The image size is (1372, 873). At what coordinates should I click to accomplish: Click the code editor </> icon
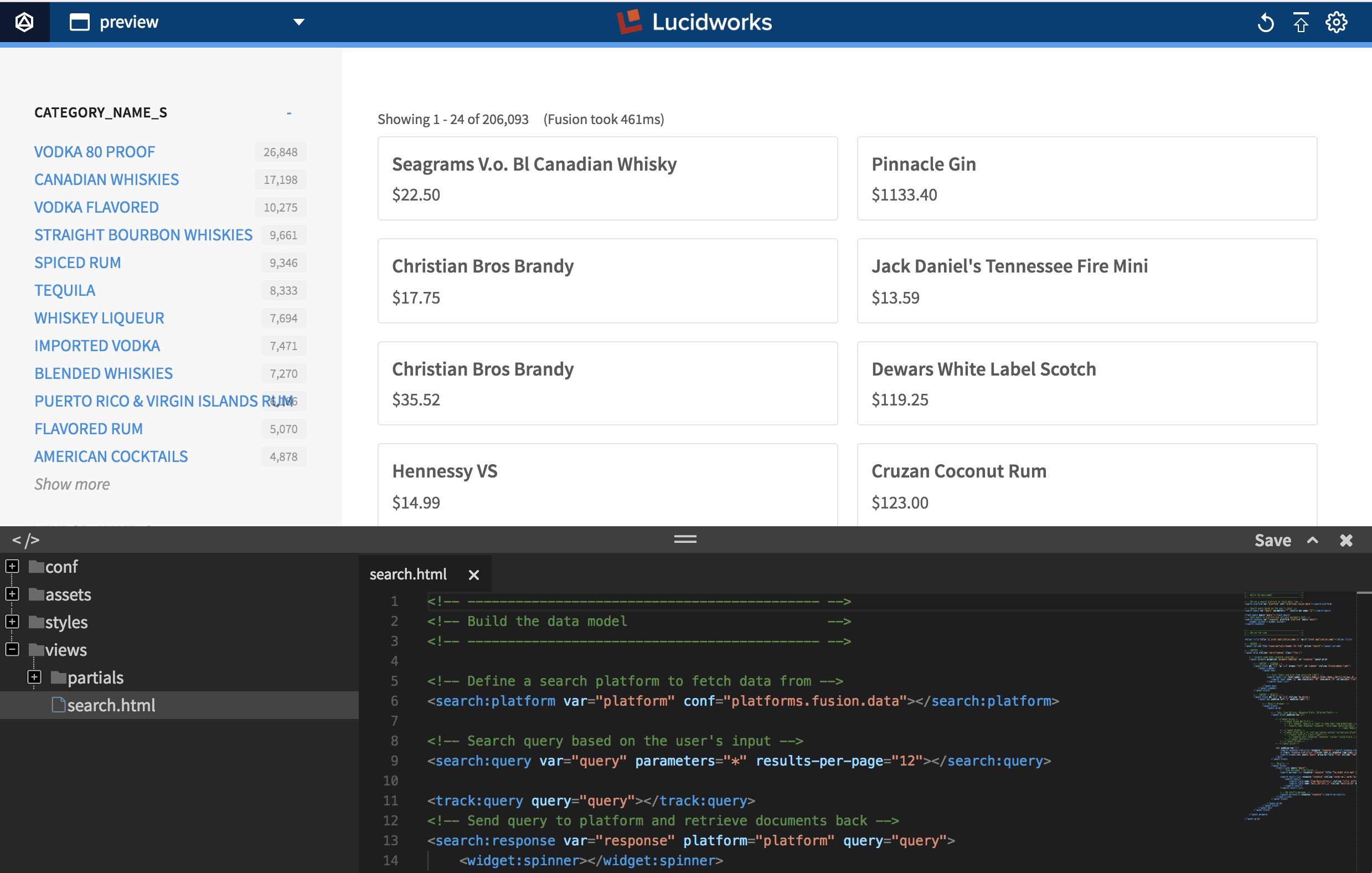pyautogui.click(x=25, y=540)
